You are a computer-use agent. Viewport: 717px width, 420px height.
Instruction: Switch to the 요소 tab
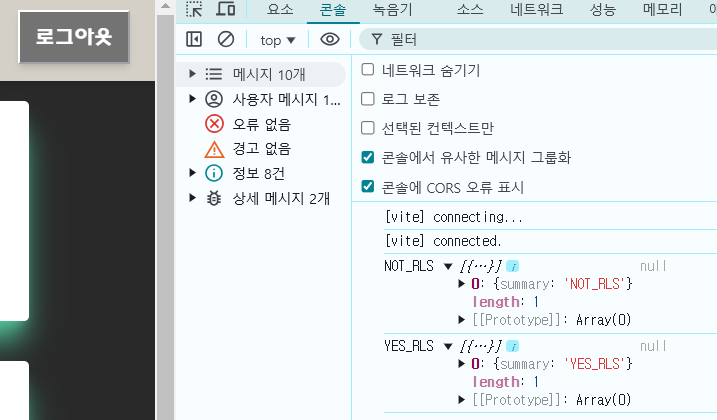(280, 9)
